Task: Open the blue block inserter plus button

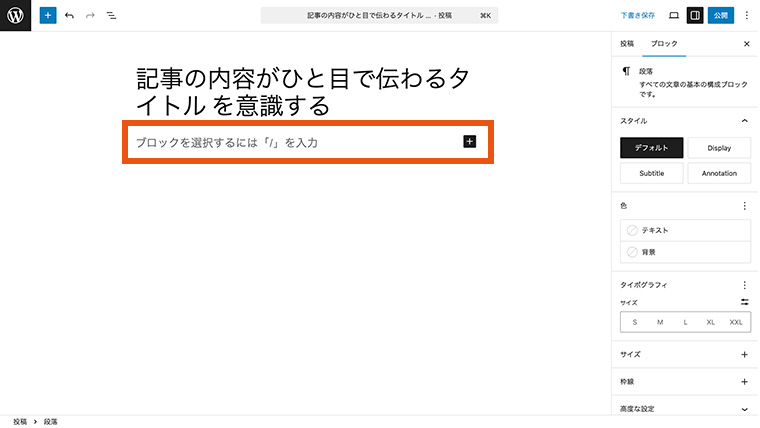Action: pyautogui.click(x=48, y=16)
